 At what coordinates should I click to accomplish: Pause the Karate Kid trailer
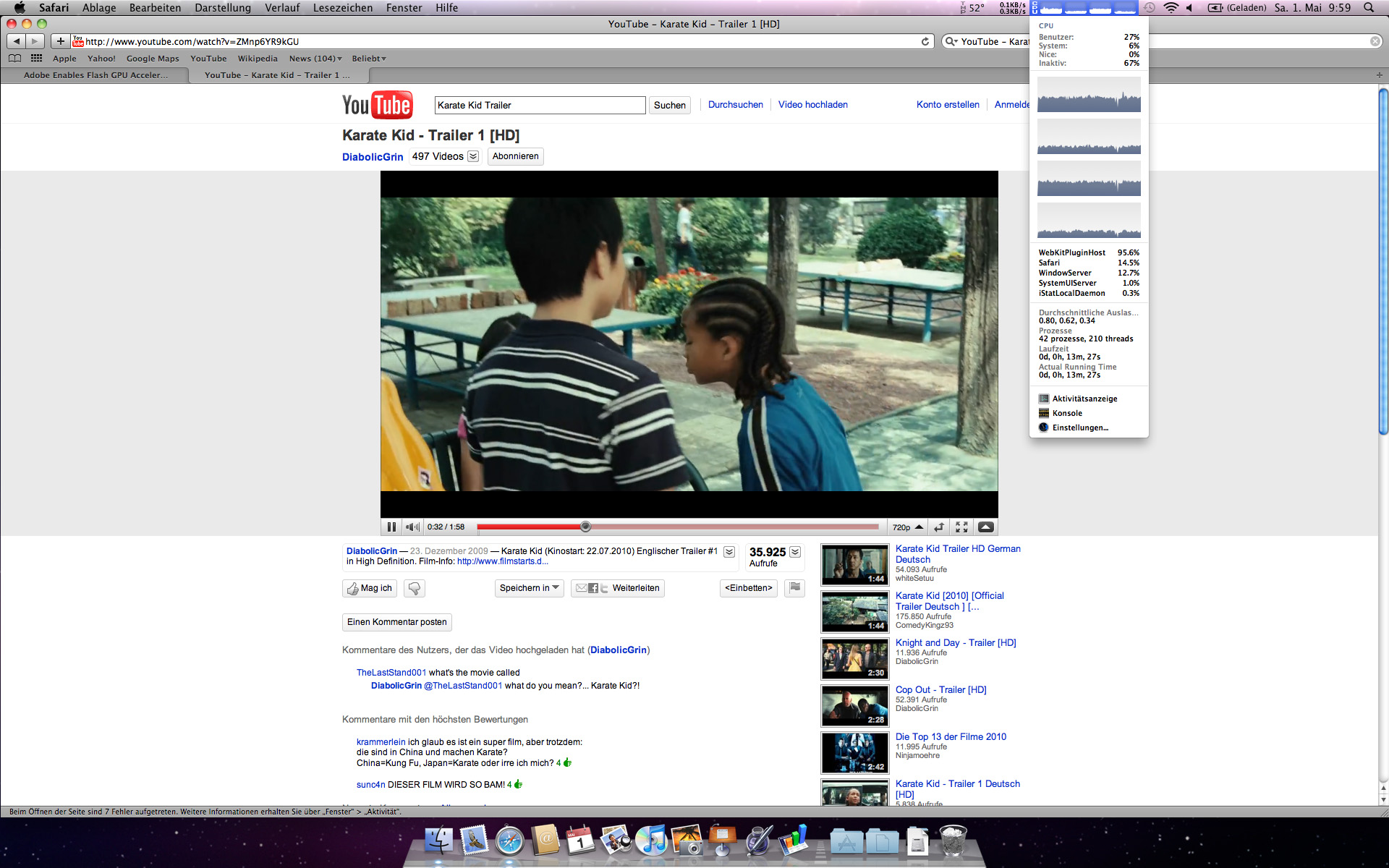point(391,527)
